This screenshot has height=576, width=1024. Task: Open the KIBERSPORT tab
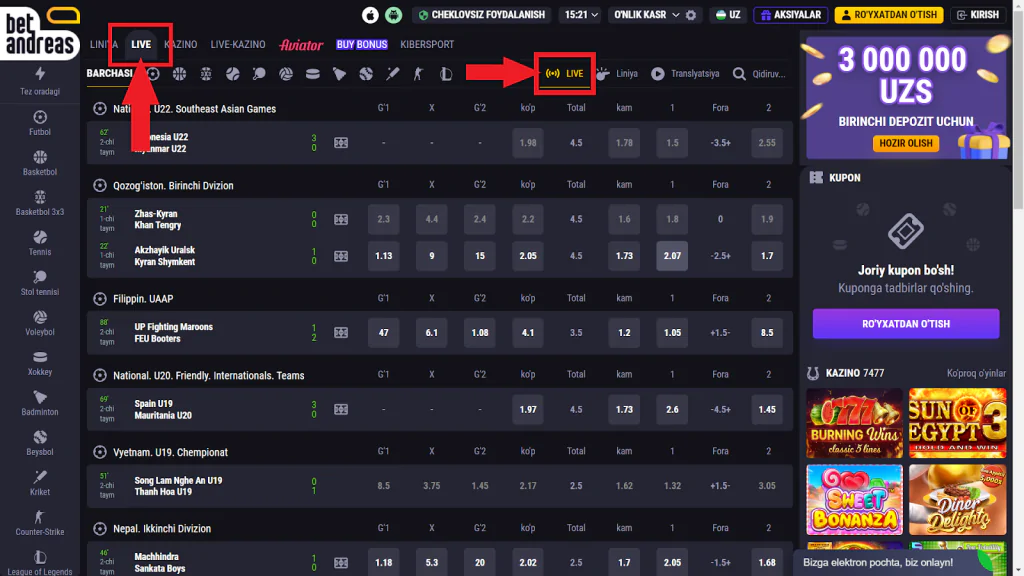426,45
